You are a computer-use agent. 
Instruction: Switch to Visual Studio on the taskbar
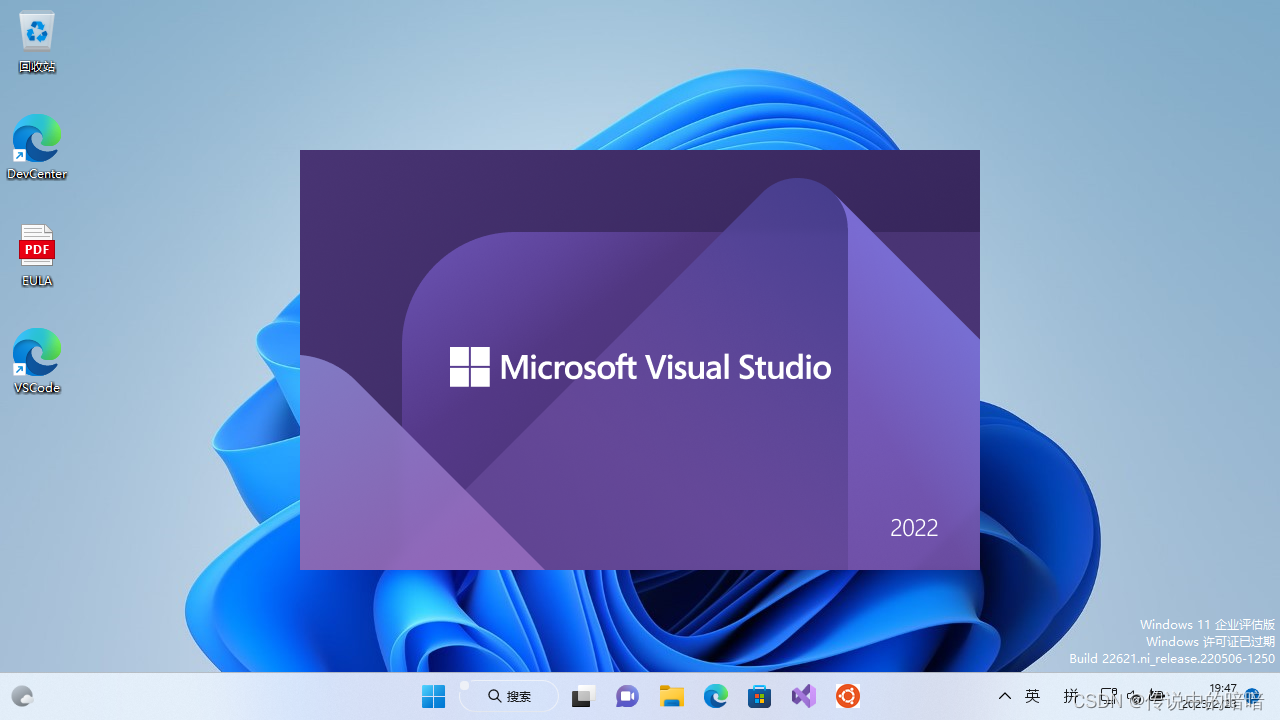click(x=803, y=696)
